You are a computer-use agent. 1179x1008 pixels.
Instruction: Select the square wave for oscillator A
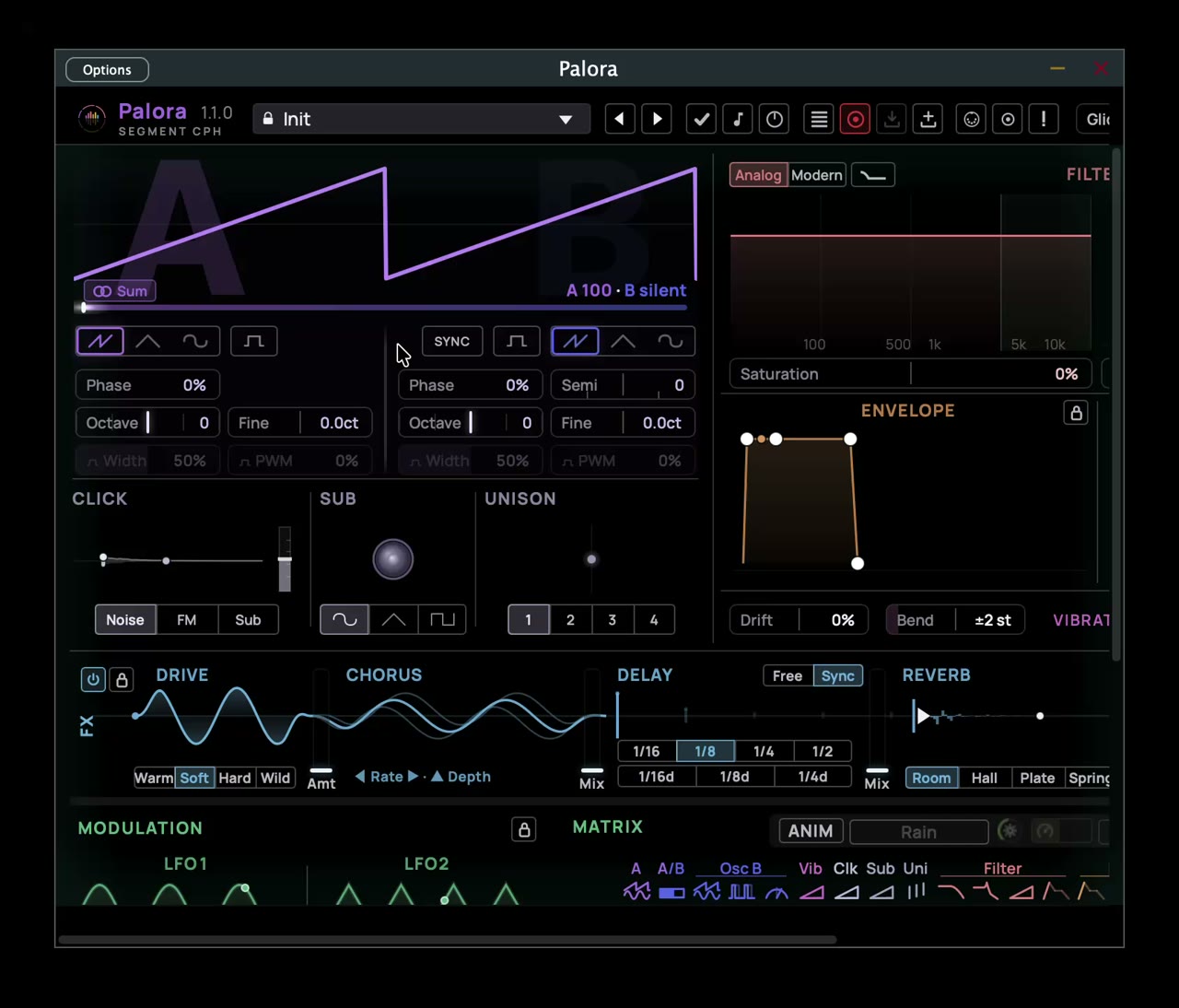click(x=253, y=341)
